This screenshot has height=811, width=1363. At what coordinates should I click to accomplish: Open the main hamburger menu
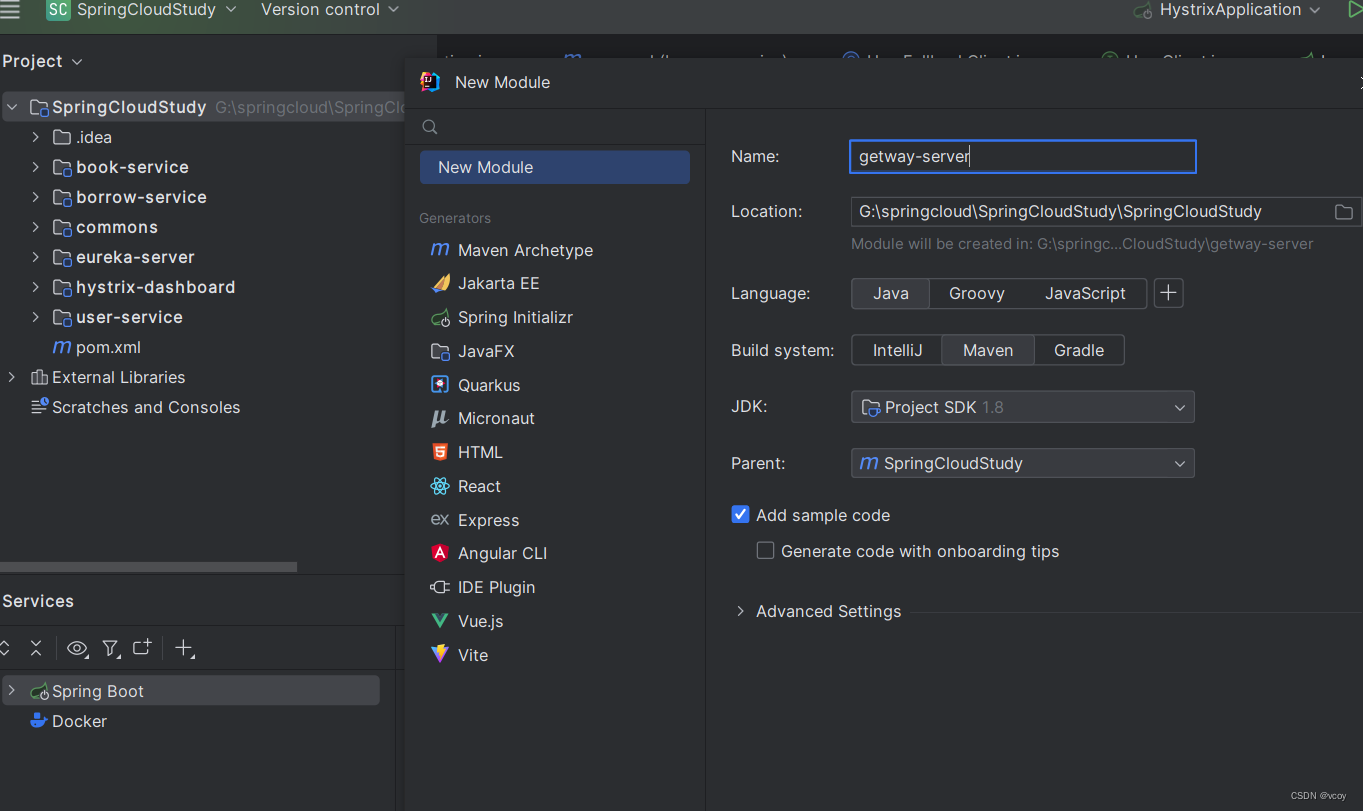click(10, 10)
